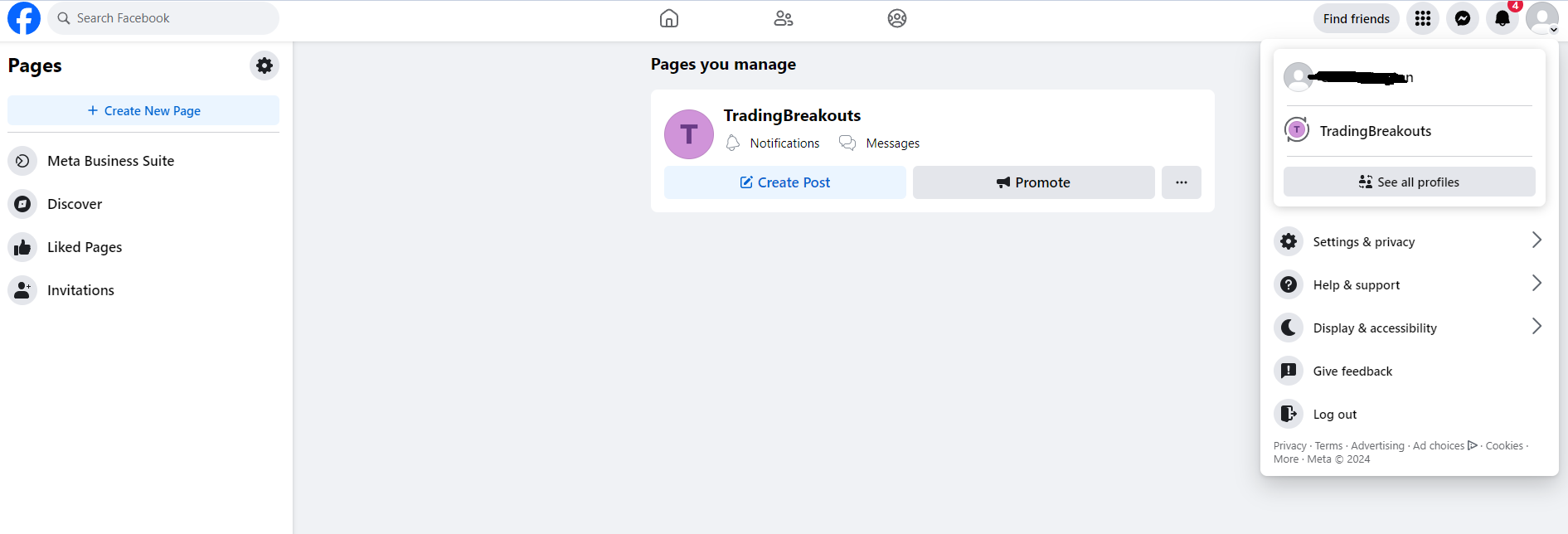Open the Notifications bell with badge
1568x534 pixels.
coord(1502,18)
